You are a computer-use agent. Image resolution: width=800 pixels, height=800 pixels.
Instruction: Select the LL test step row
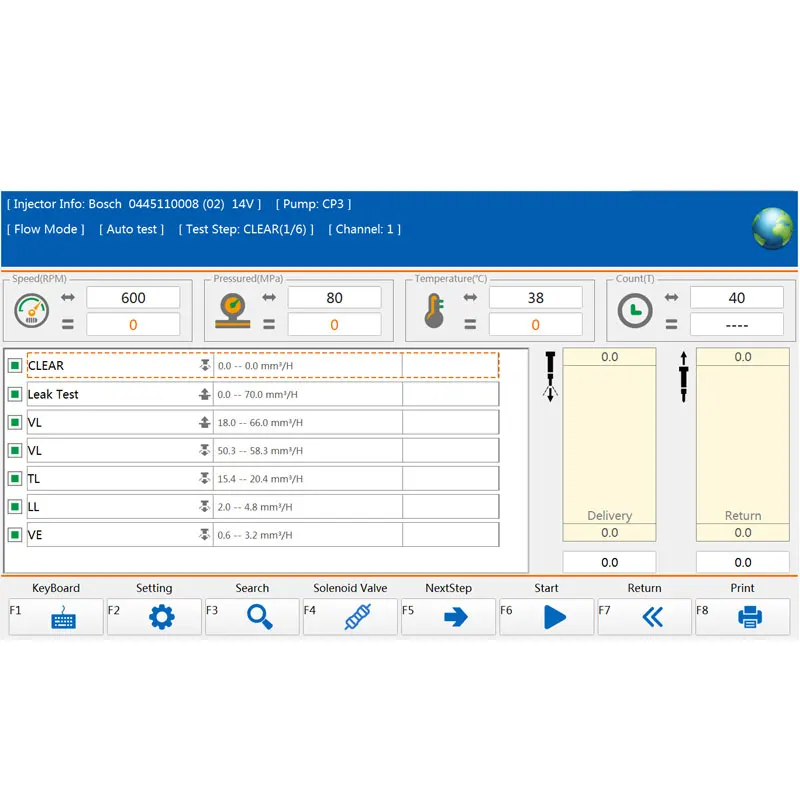[263, 506]
